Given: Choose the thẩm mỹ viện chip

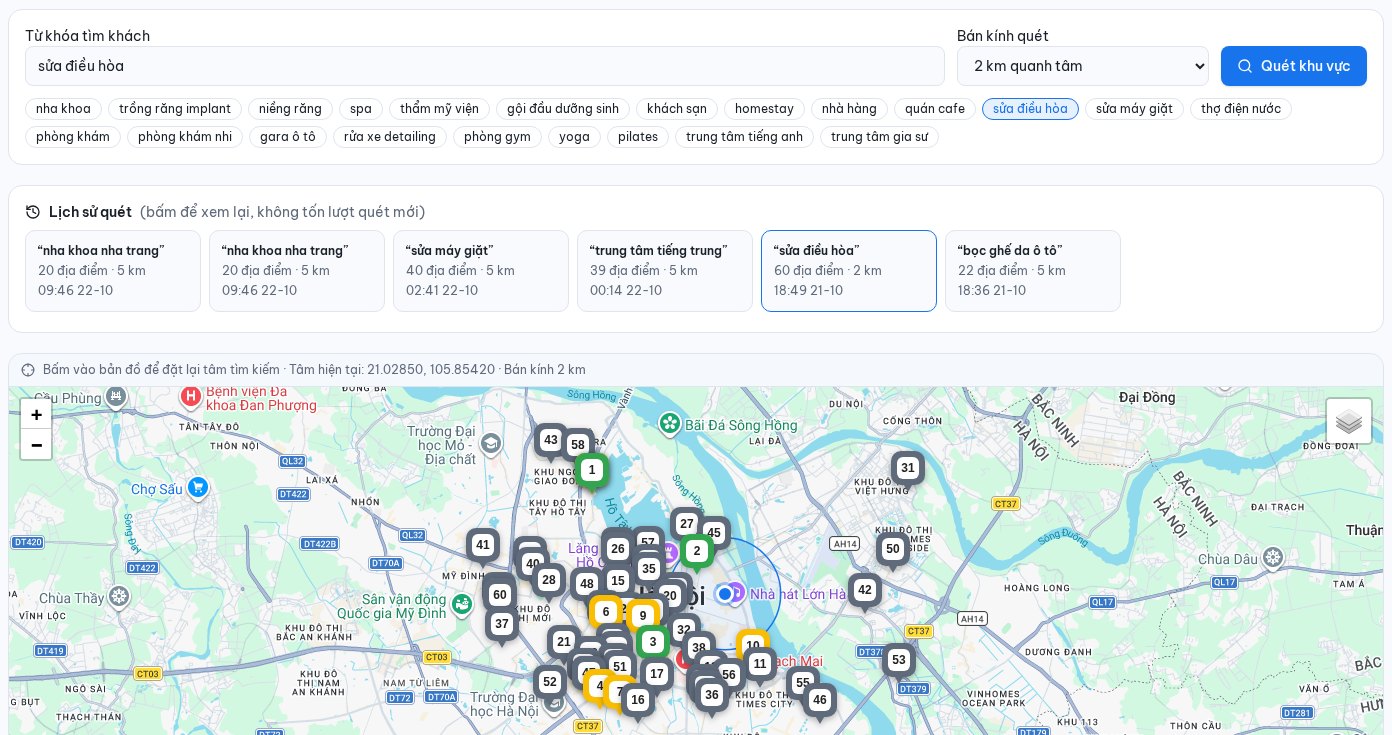Looking at the screenshot, I should [x=439, y=109].
